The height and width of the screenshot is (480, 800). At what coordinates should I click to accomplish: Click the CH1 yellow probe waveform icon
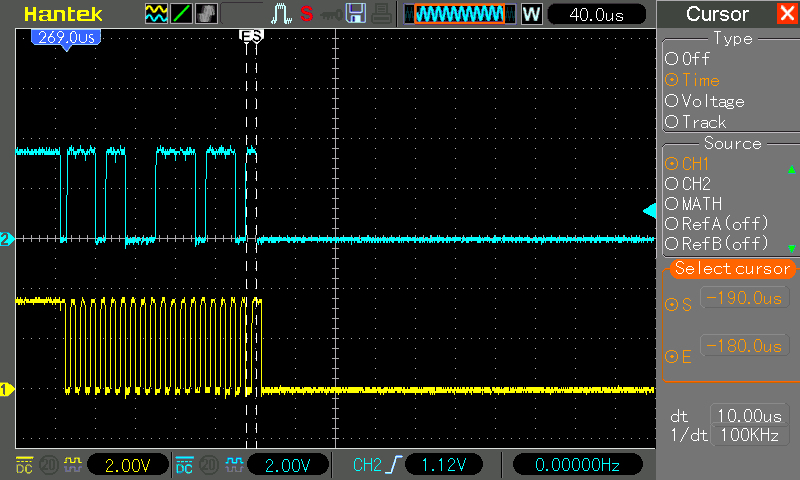click(72, 464)
